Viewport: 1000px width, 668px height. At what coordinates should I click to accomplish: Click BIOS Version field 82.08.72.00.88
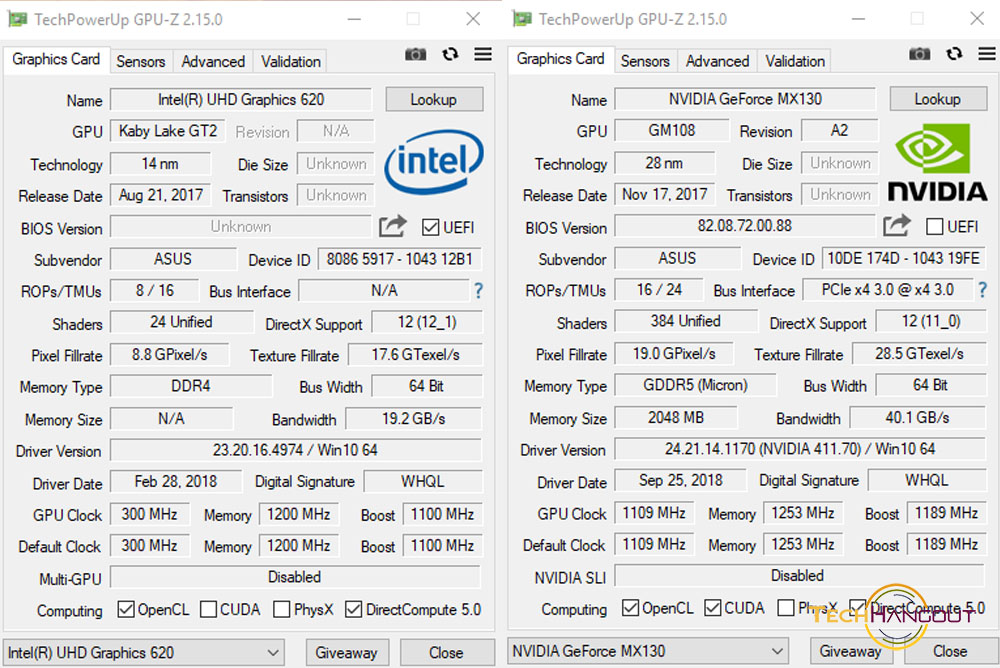[x=745, y=226]
